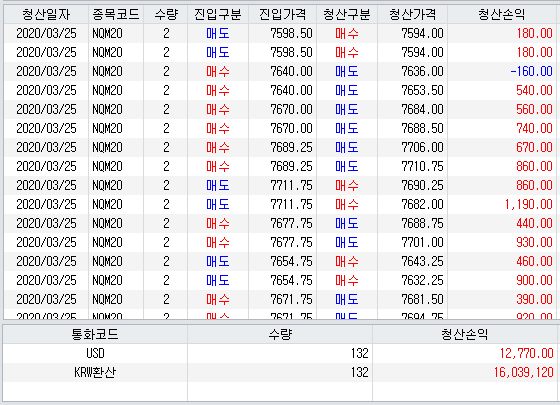Click the 수량 header in top table
Screen dimensions: 560x405
tap(166, 14)
